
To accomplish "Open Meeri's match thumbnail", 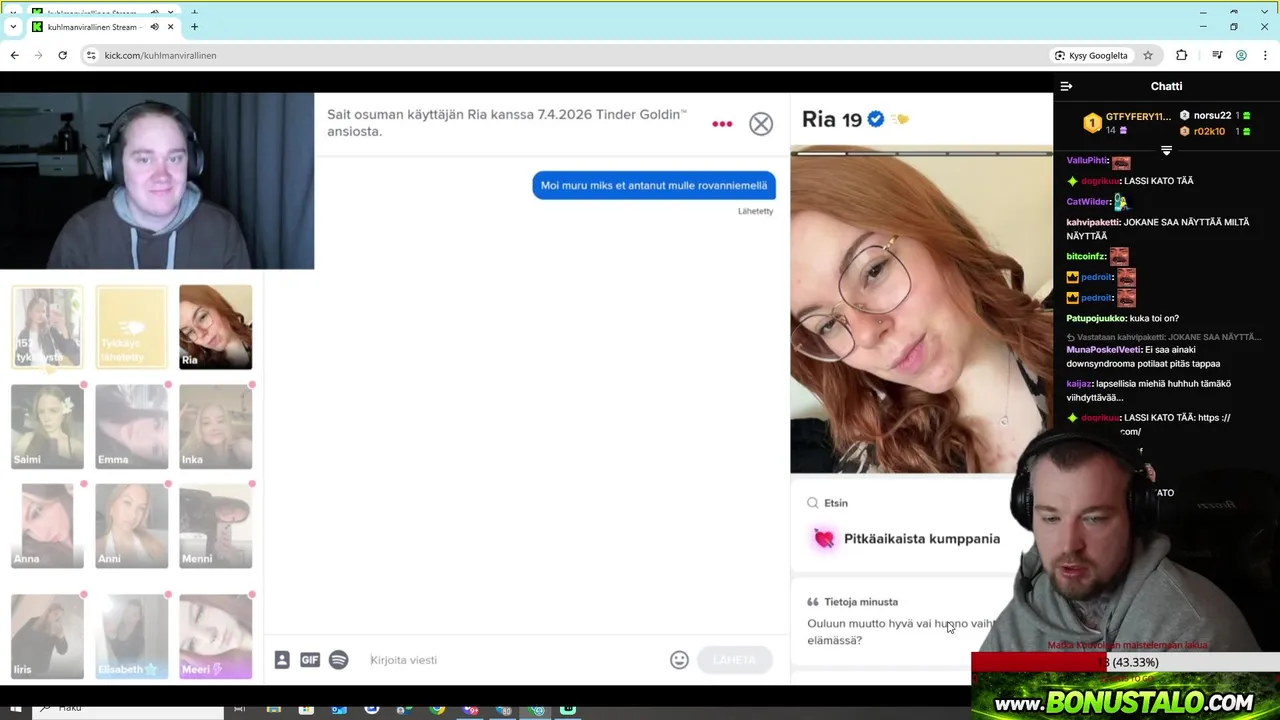I will tap(216, 636).
